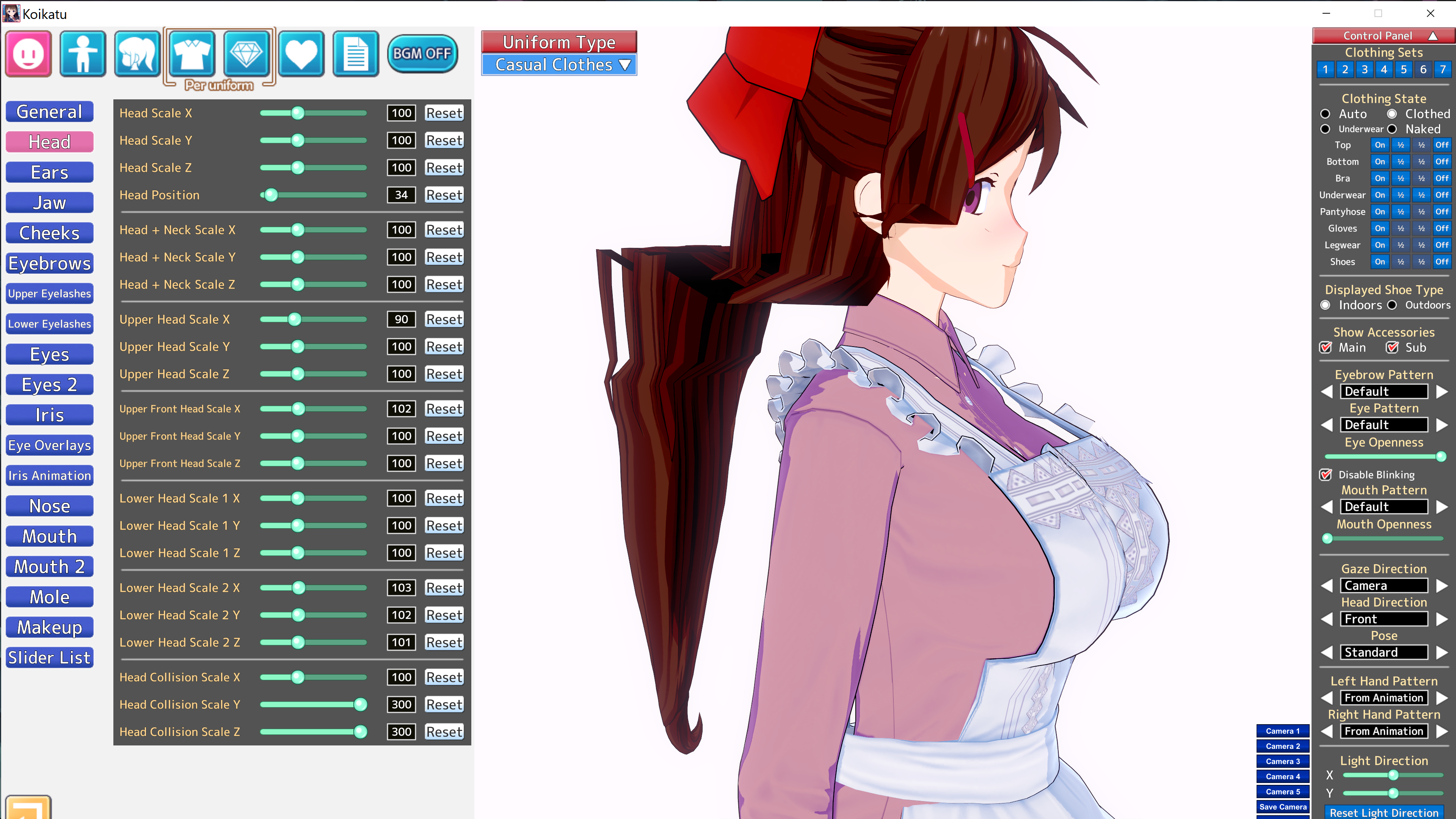Select the Clothed clothing state

pyautogui.click(x=1392, y=114)
